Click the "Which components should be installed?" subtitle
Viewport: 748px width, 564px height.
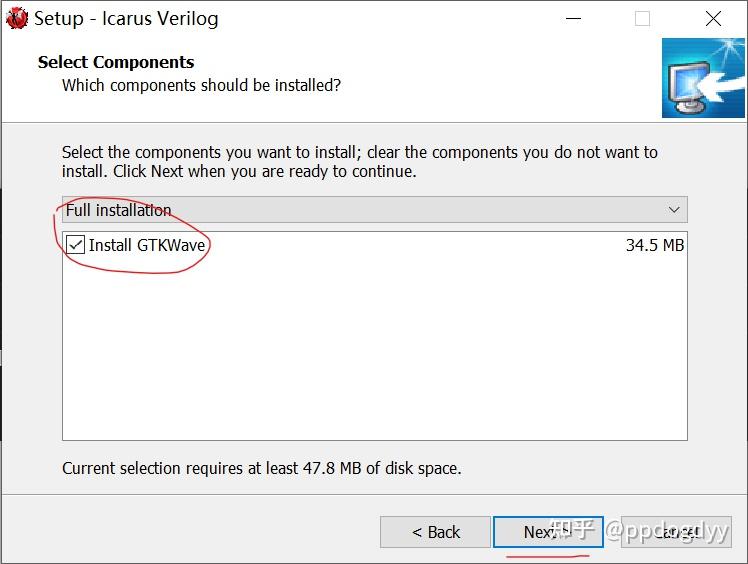(201, 85)
